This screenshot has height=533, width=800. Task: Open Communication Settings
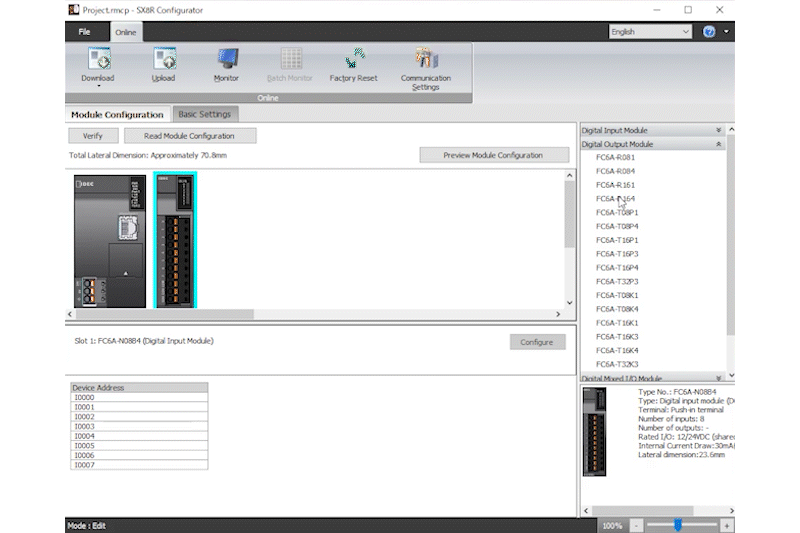point(426,69)
